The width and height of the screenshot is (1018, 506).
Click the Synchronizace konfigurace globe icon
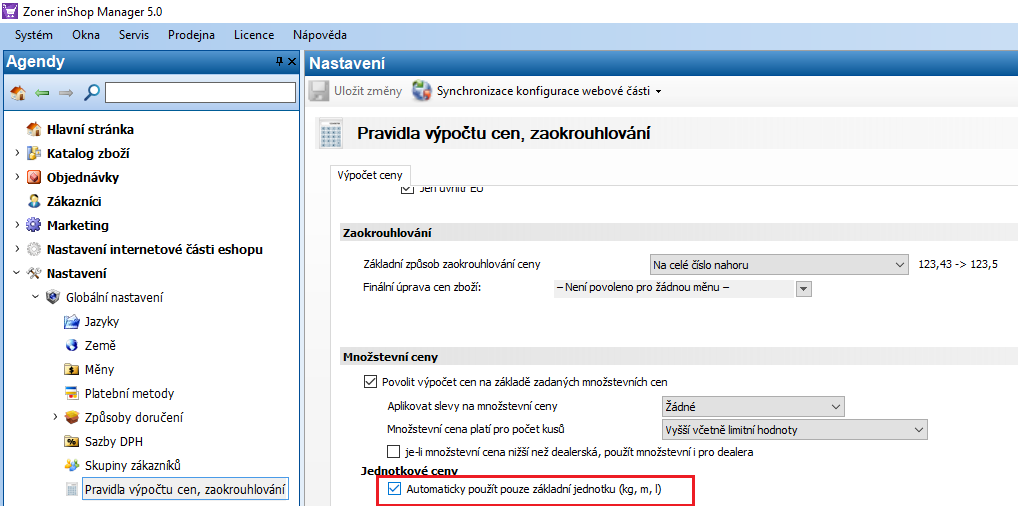422,91
